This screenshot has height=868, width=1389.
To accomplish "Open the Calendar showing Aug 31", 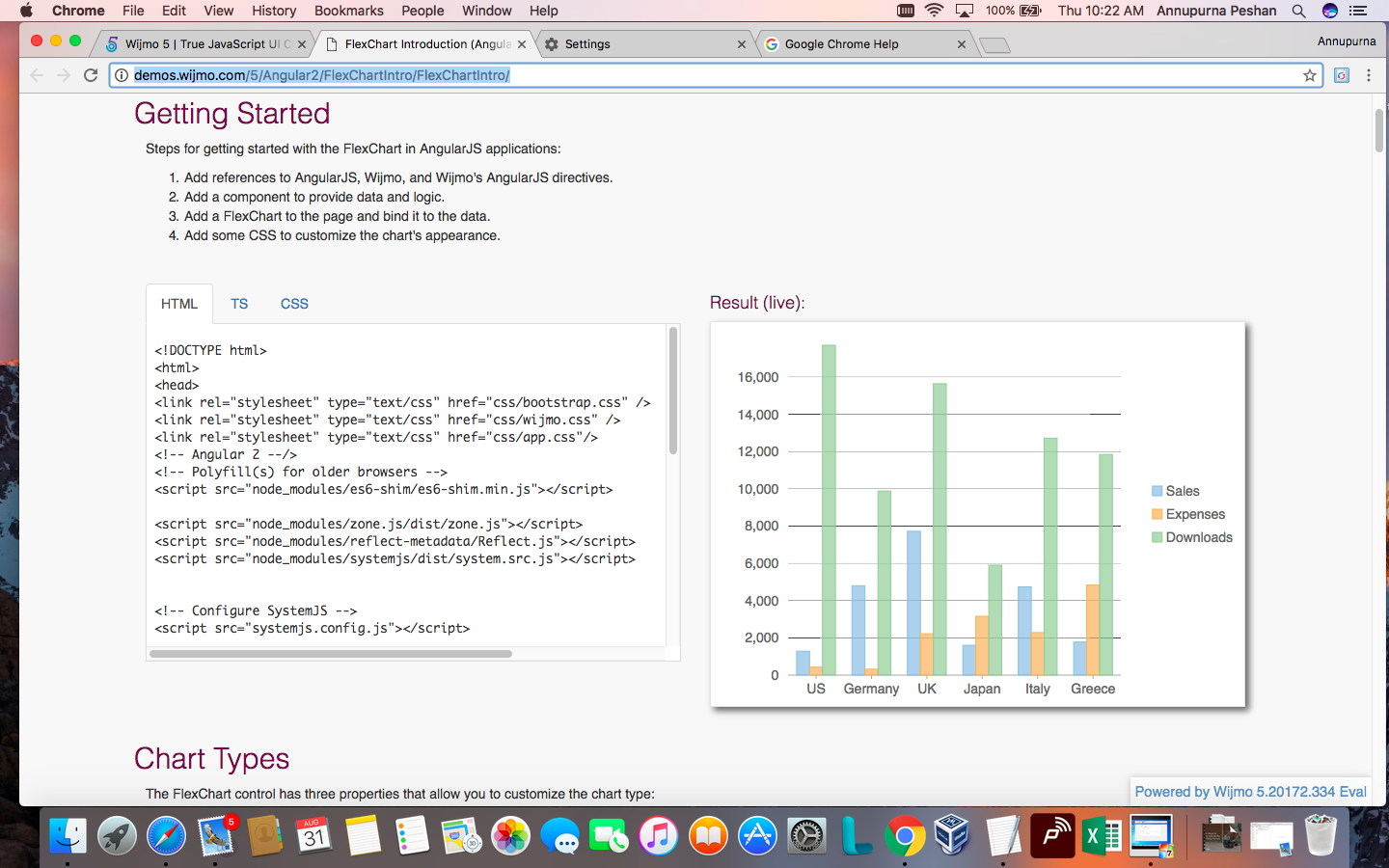I will (314, 837).
